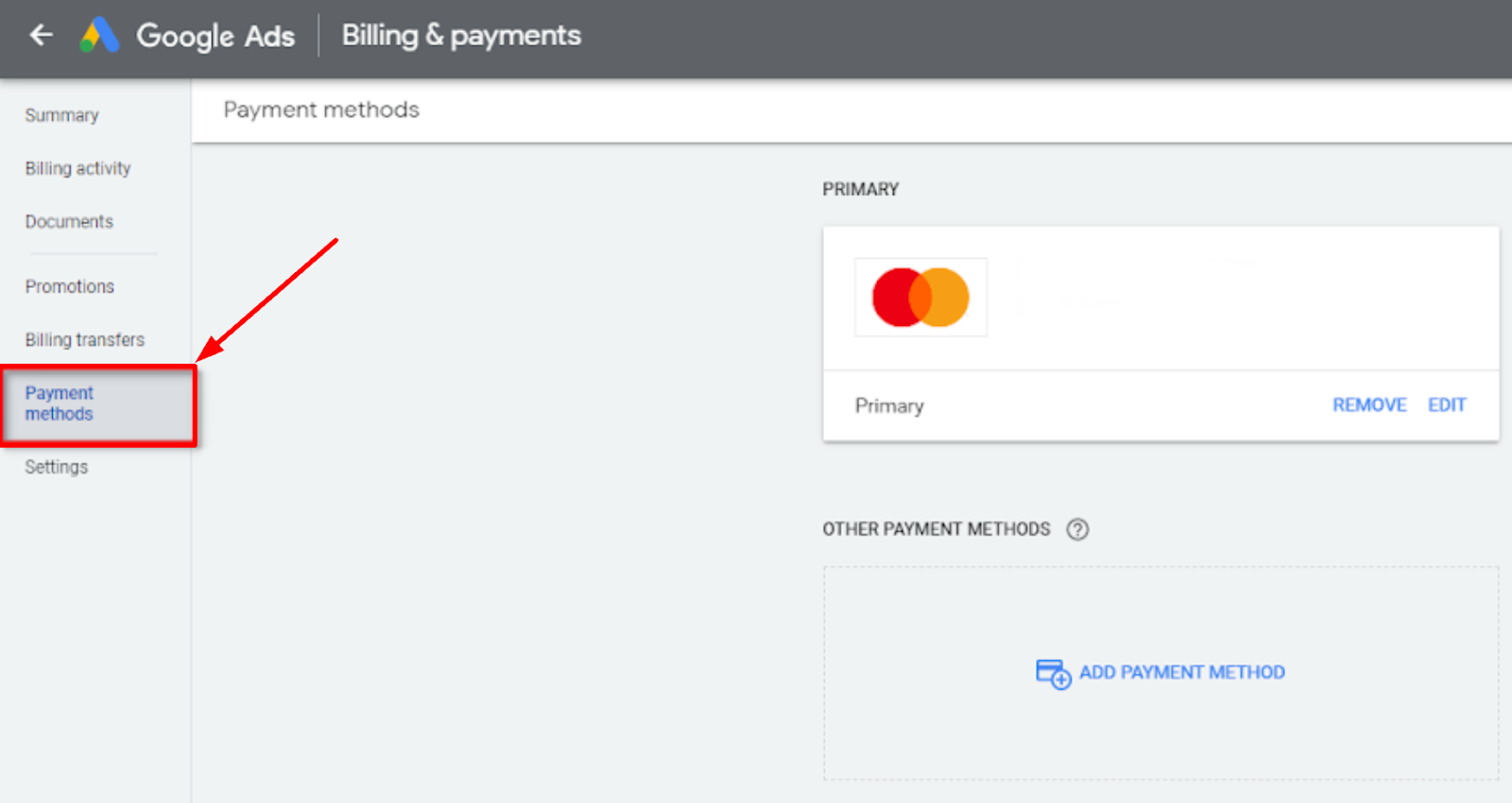
Task: Click Add Payment Method button
Action: click(1160, 673)
